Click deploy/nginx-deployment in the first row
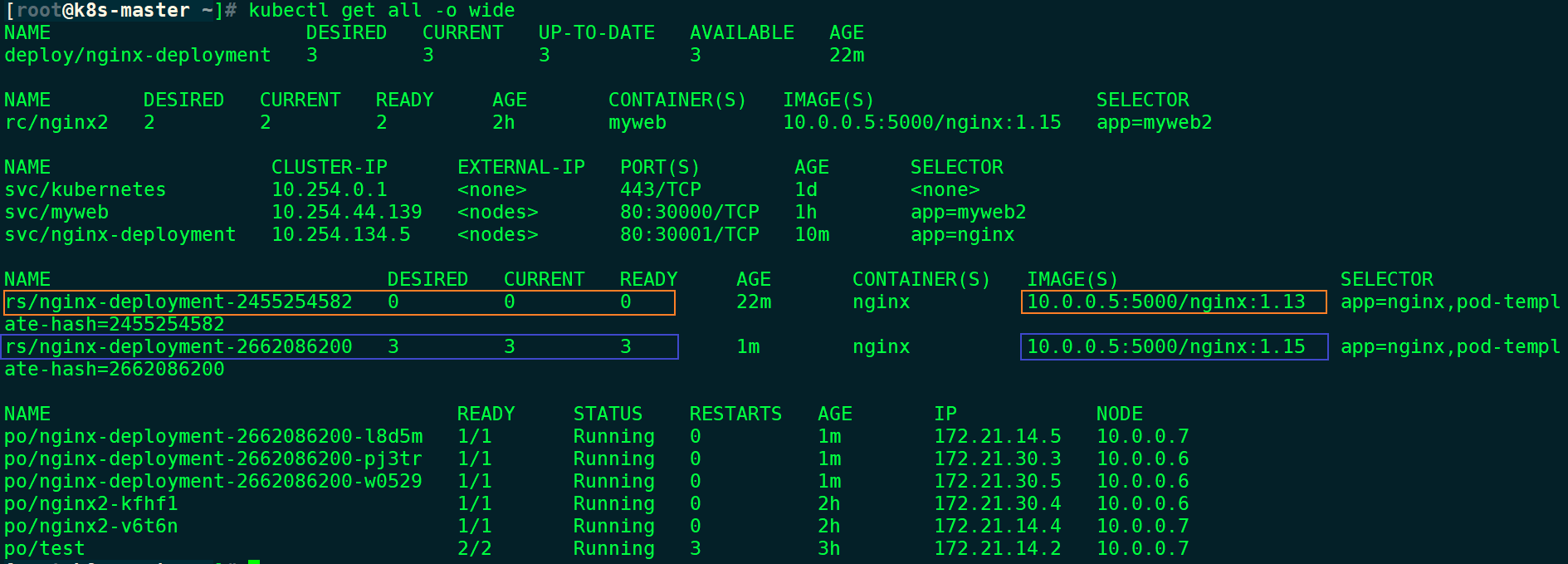 click(x=138, y=56)
